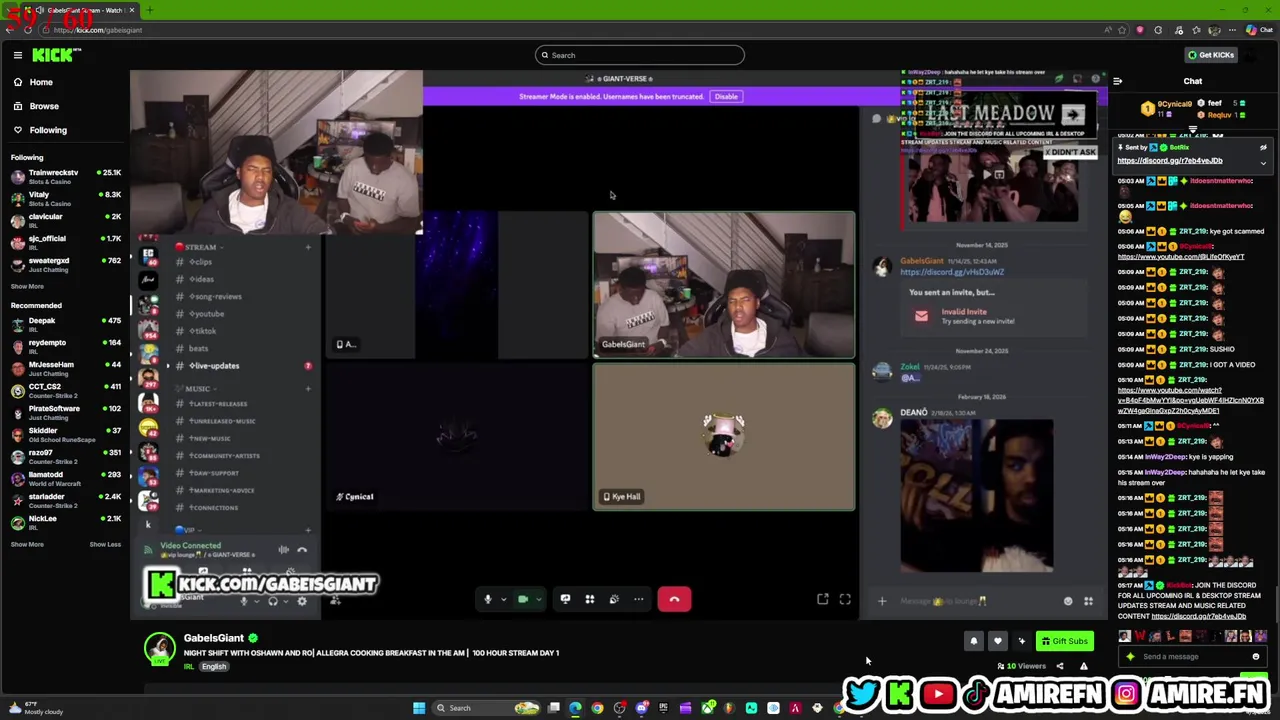Open the live-updates Discord channel
Viewport: 1280px width, 720px height.
[x=214, y=366]
